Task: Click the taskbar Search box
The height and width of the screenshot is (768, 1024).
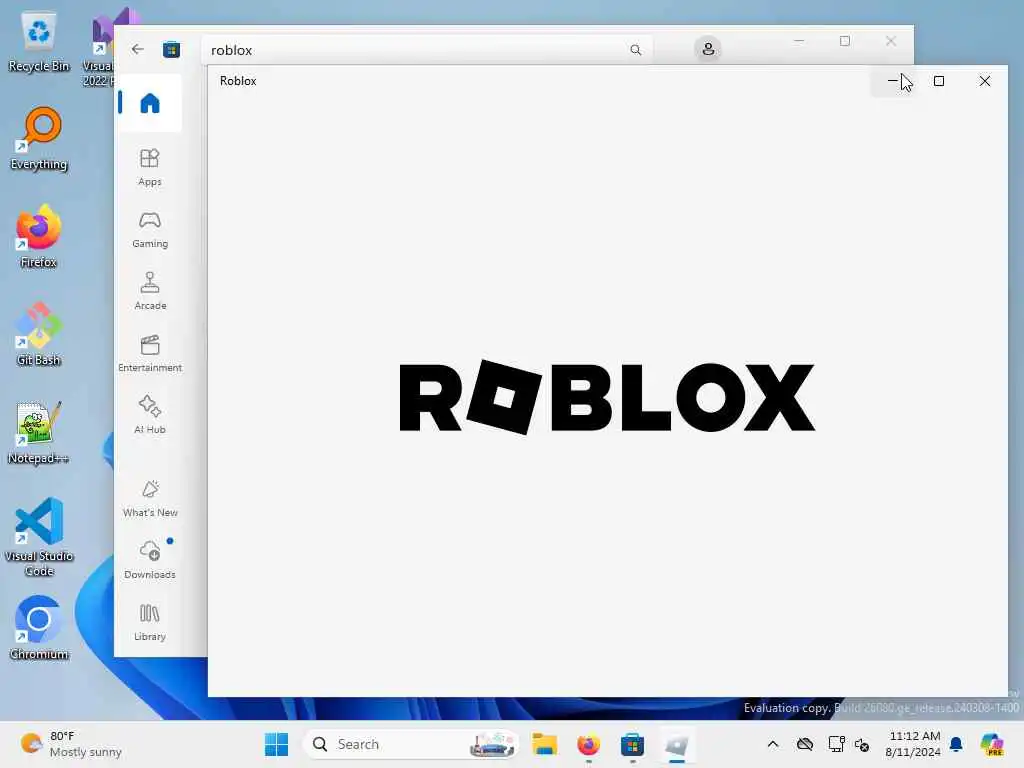Action: click(411, 744)
